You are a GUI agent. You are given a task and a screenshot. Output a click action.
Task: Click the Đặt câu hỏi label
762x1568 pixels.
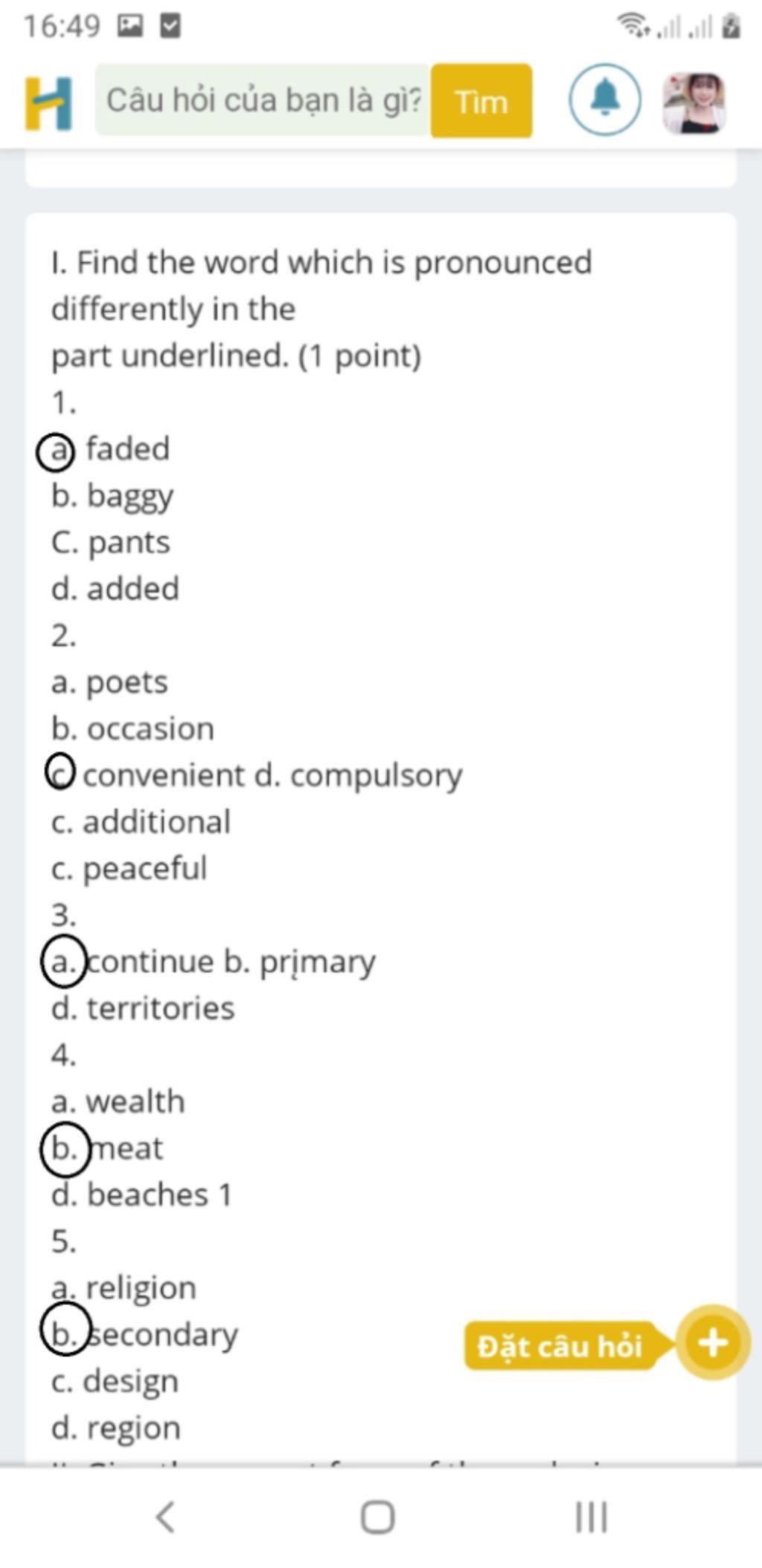(x=560, y=1345)
